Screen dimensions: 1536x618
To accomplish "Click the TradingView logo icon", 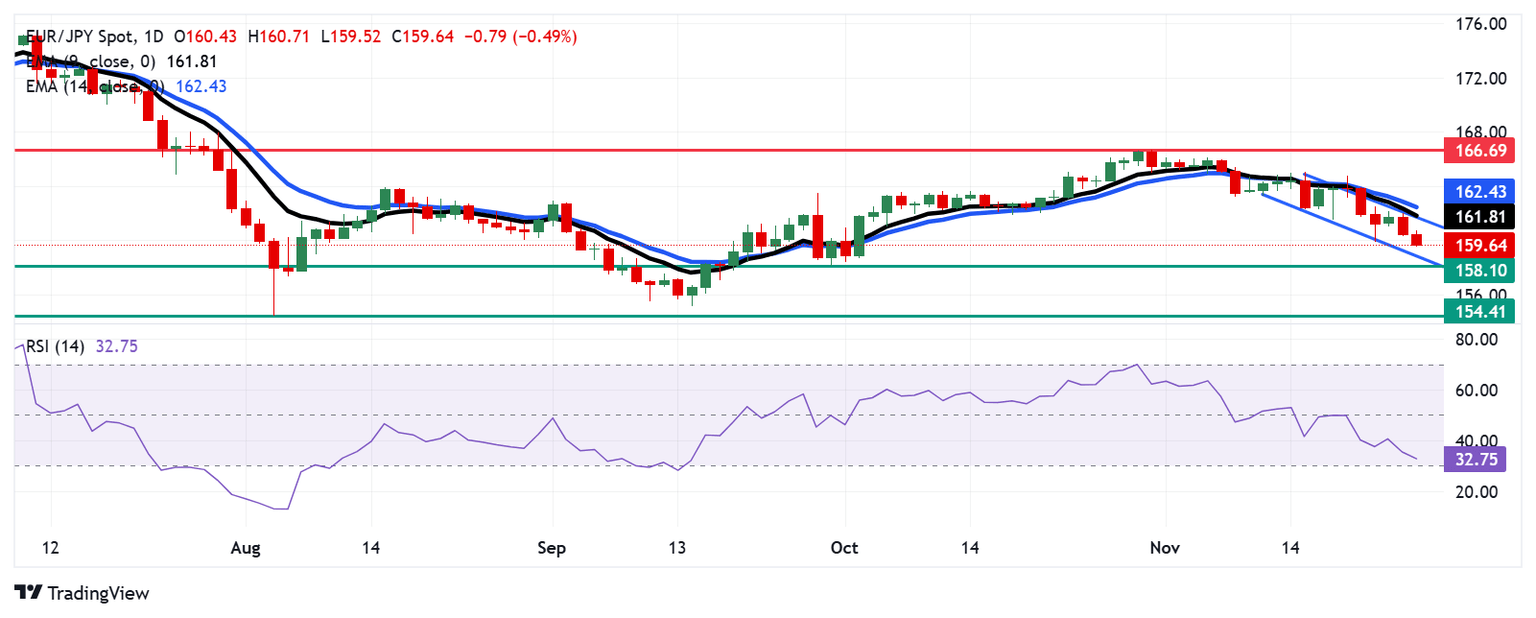I will click(26, 593).
